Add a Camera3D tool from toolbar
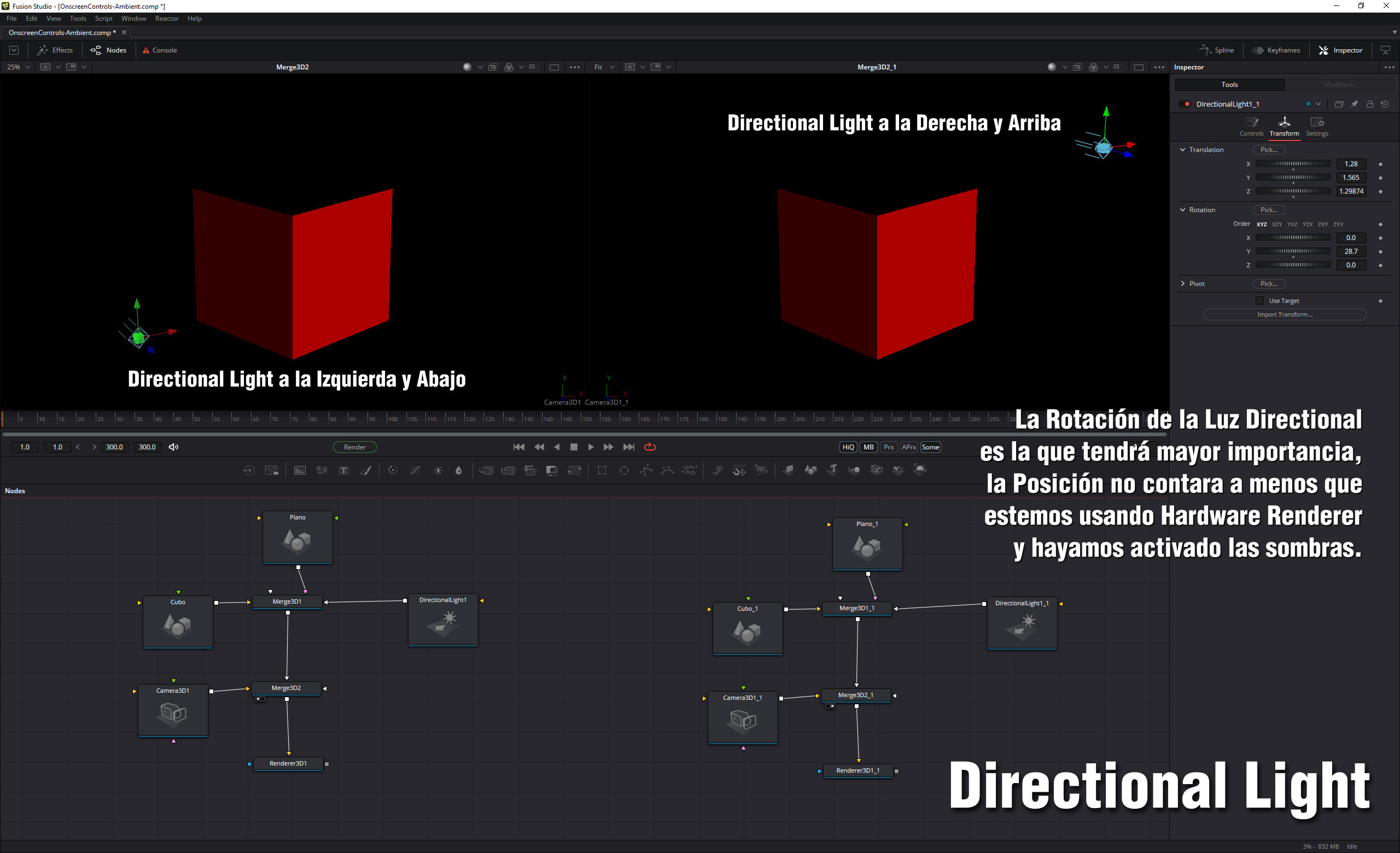The height and width of the screenshot is (853, 1400). tap(876, 470)
